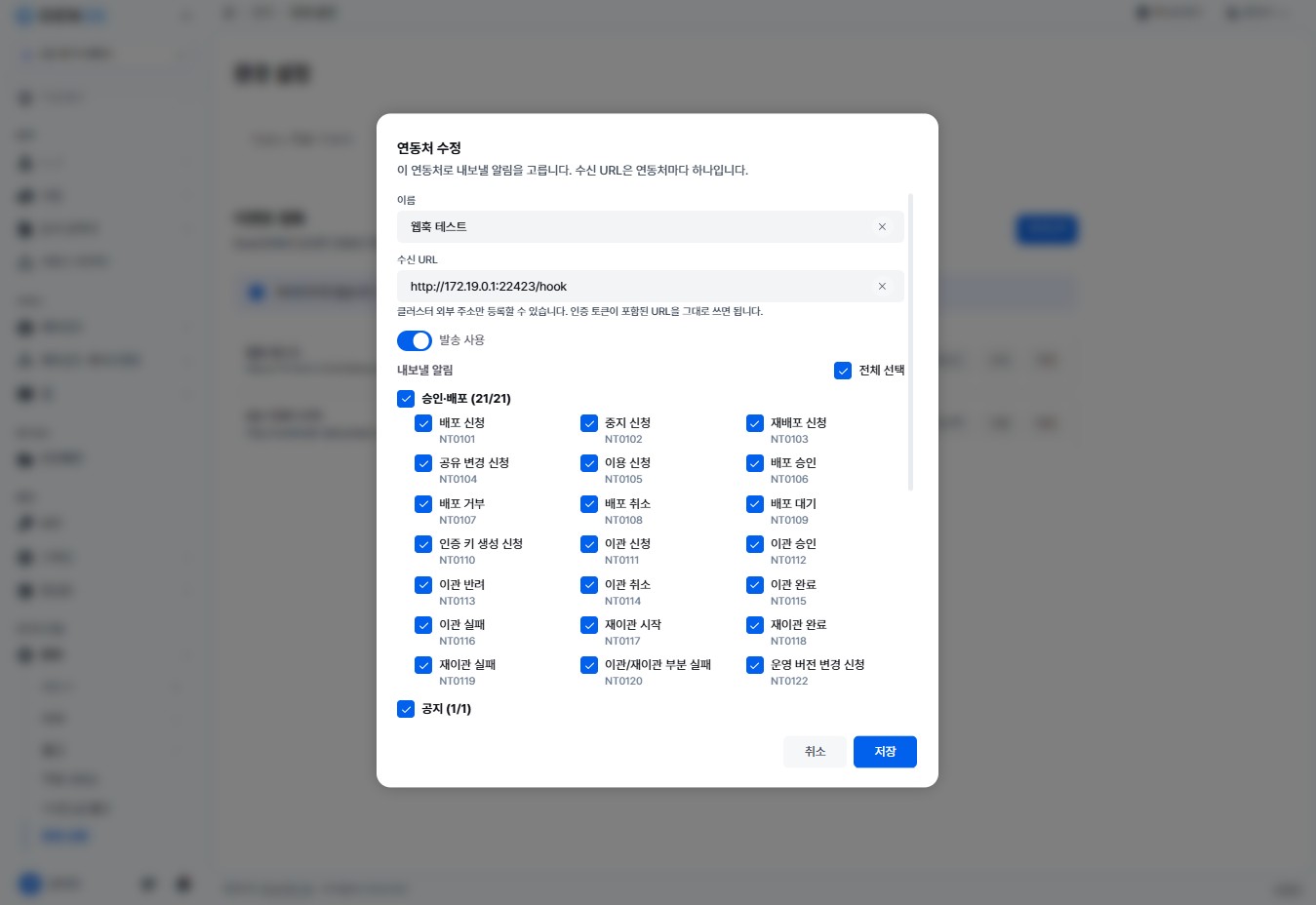Click the 취소 button
The height and width of the screenshot is (905, 1316).
815,752
